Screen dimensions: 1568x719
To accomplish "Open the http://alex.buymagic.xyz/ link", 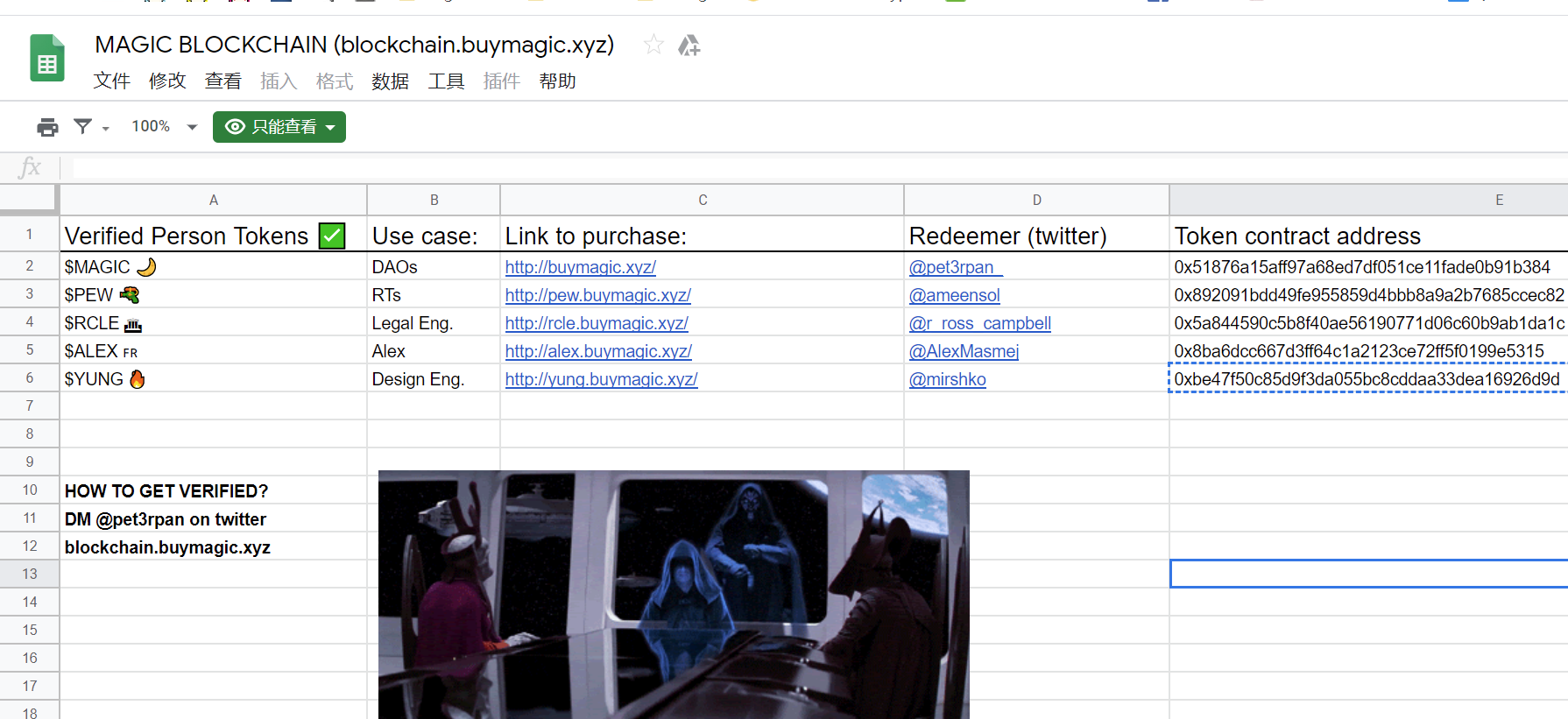I will click(x=598, y=351).
